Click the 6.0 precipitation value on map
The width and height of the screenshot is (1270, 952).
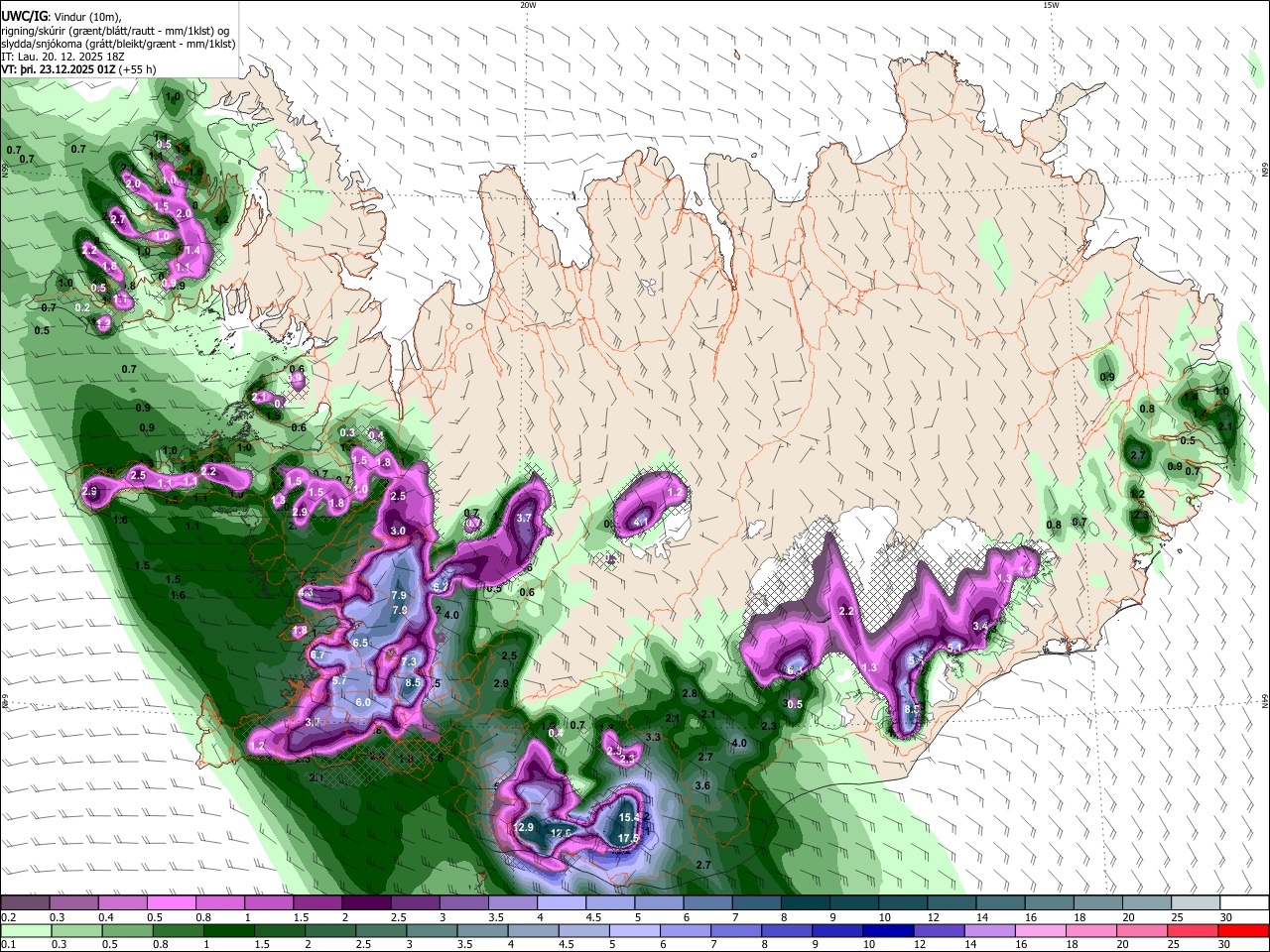coord(363,702)
